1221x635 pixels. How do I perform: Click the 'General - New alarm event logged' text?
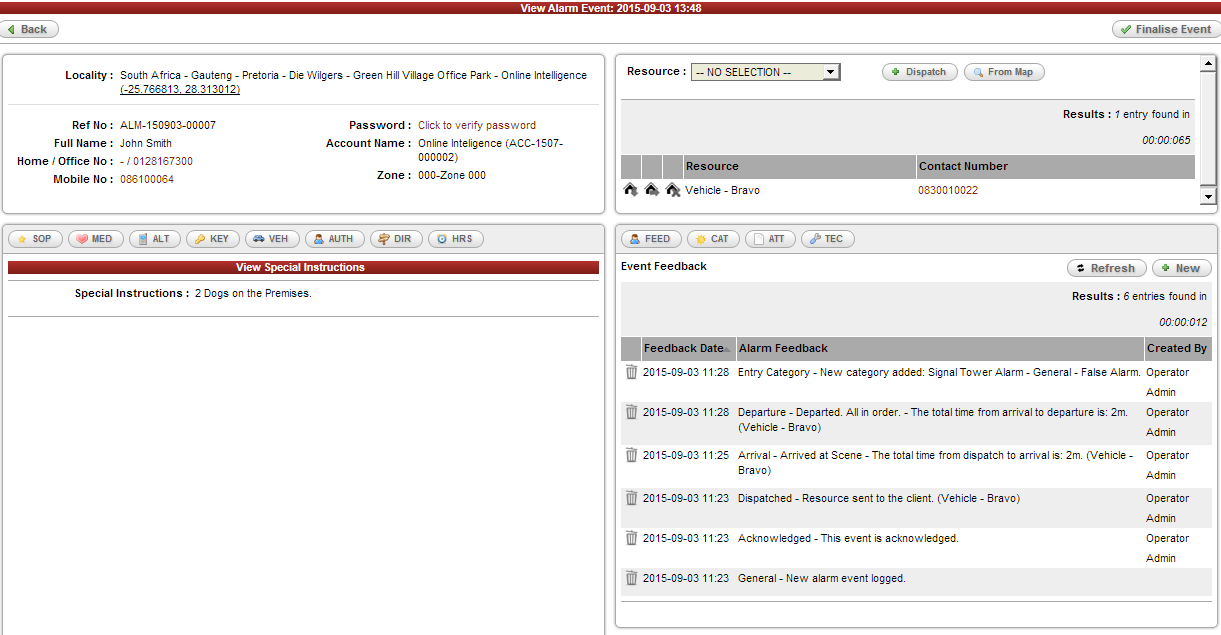point(822,578)
